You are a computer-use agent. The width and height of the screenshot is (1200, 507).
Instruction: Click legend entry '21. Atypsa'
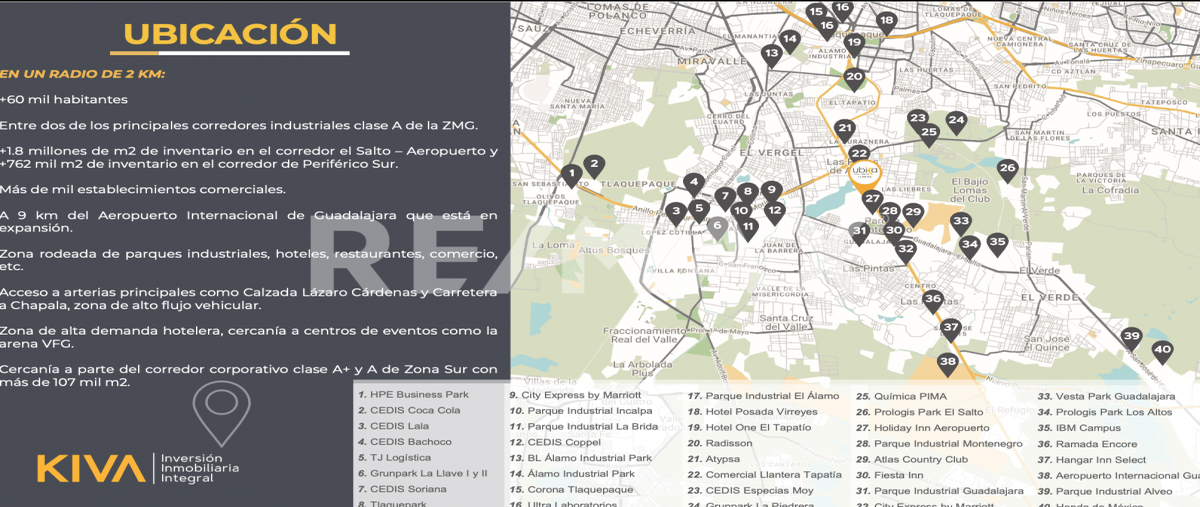(x=714, y=460)
